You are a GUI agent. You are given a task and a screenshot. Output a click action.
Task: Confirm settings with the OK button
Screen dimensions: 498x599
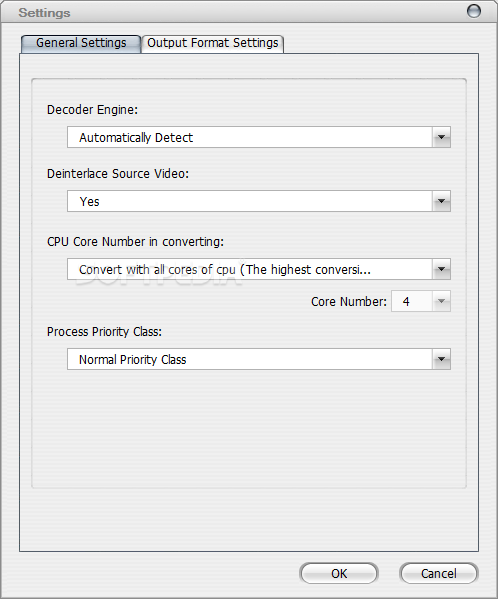click(339, 573)
